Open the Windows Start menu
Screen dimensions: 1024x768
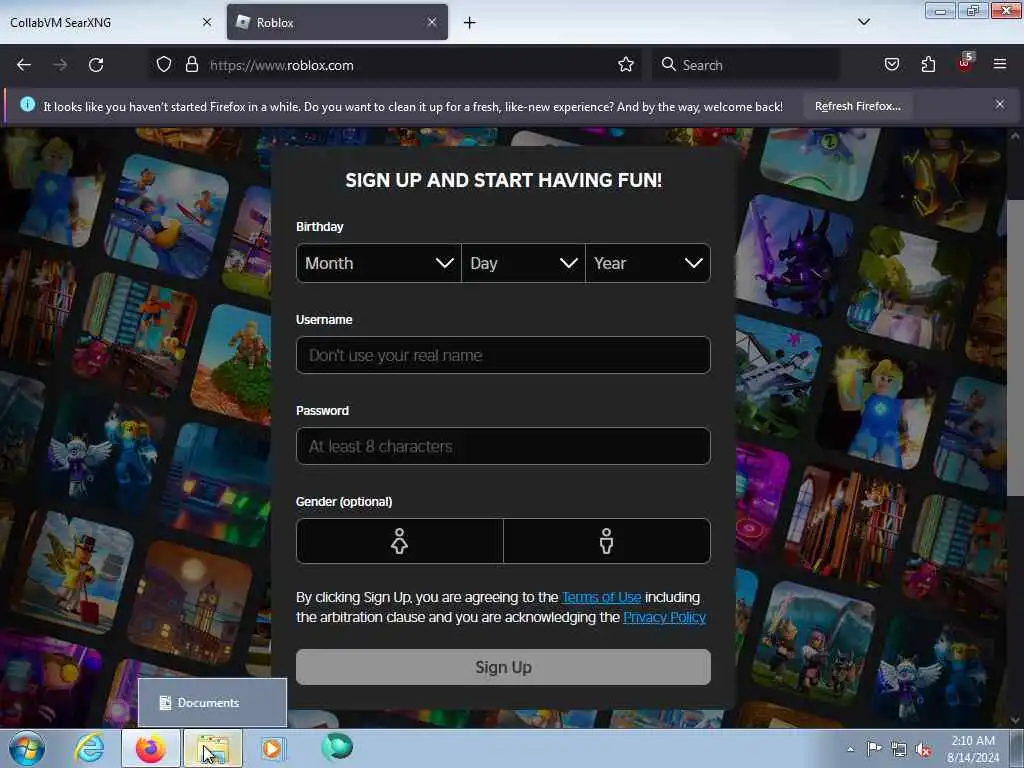point(27,748)
